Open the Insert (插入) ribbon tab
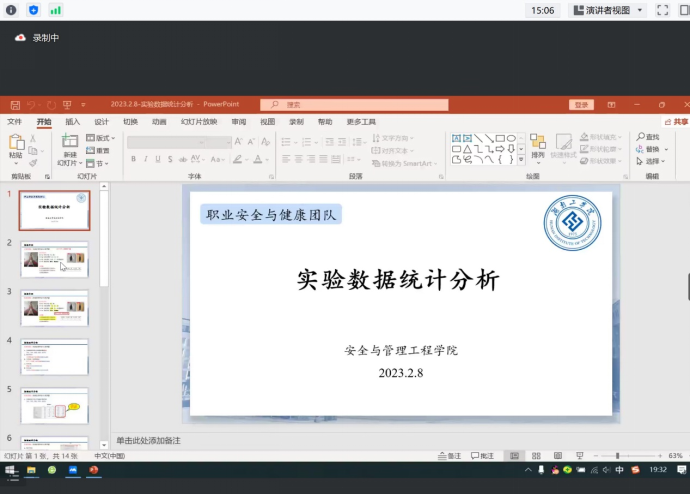This screenshot has width=691, height=494. [x=72, y=121]
